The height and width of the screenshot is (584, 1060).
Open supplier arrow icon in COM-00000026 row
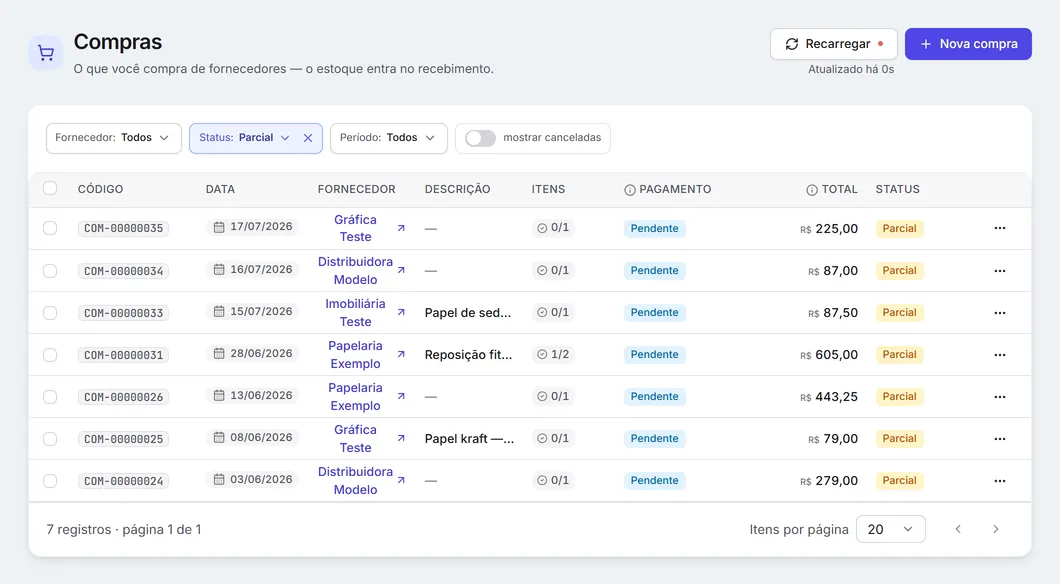(401, 397)
